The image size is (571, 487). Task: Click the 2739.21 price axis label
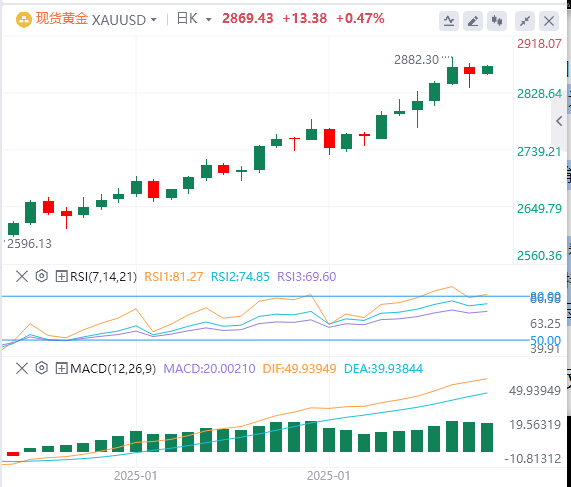539,152
